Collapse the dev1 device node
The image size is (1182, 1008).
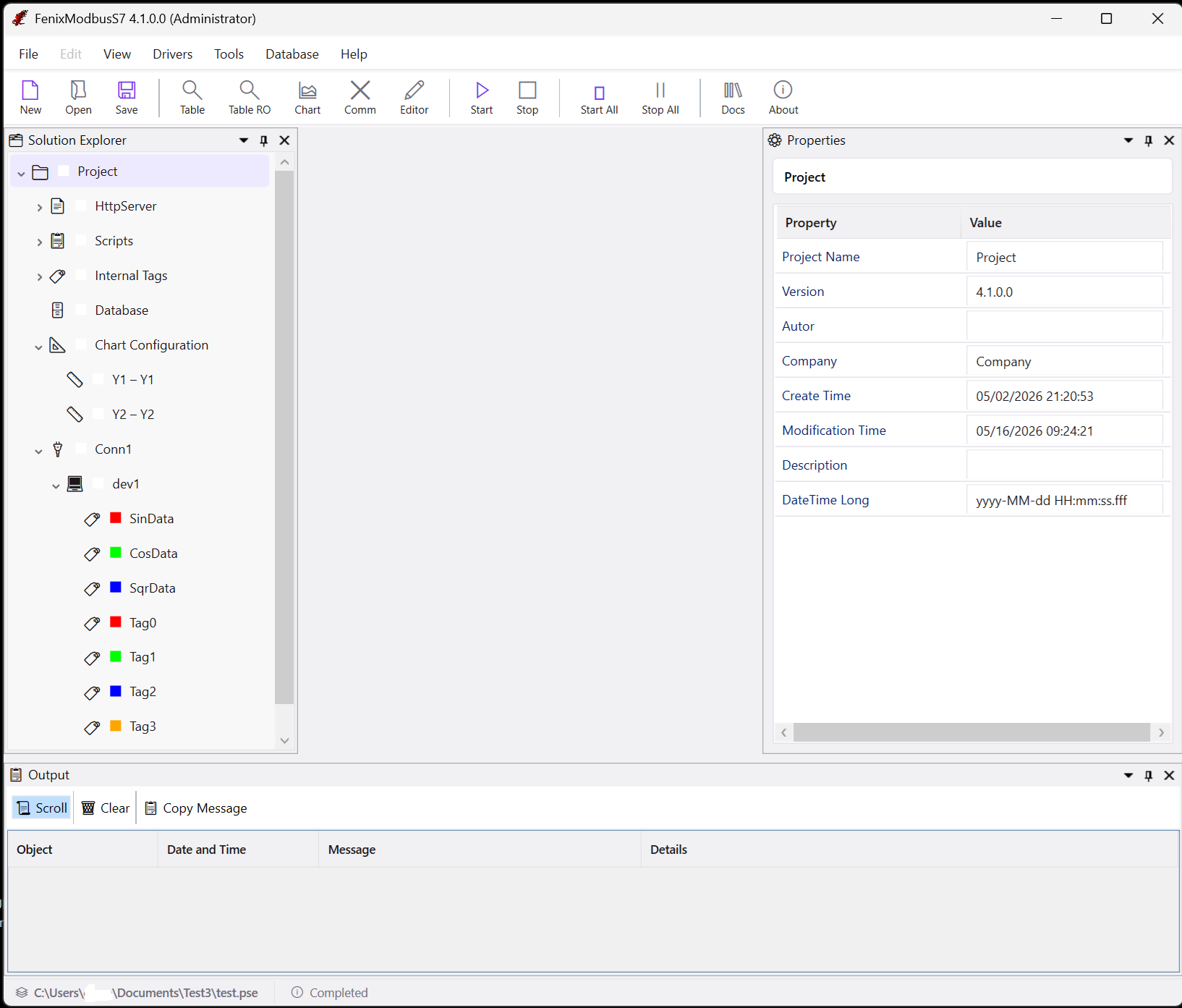(56, 486)
